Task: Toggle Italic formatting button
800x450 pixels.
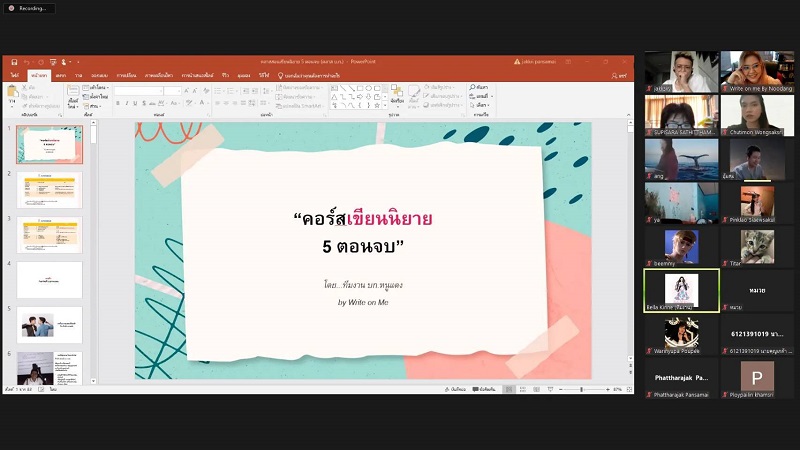Action: pyautogui.click(x=126, y=103)
